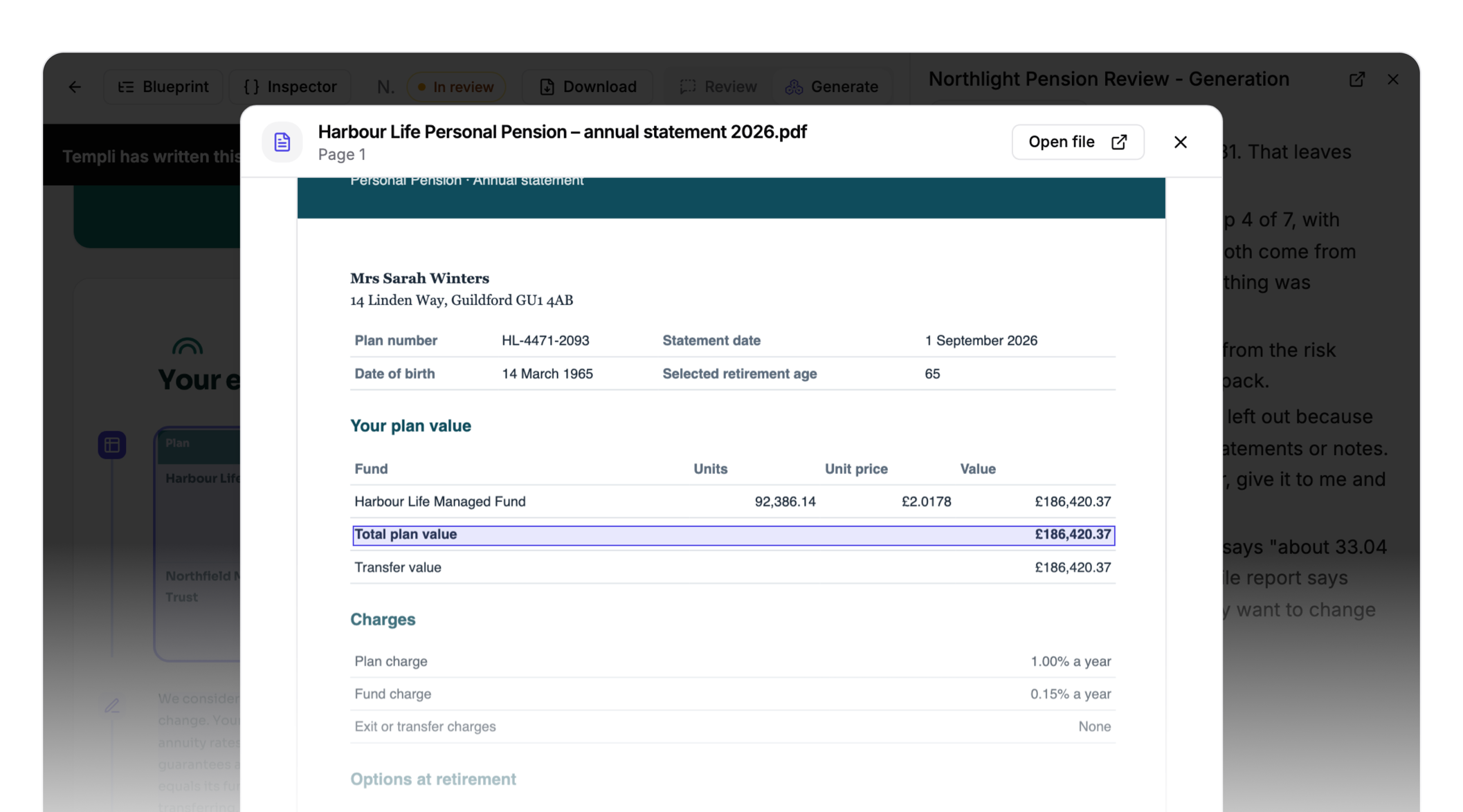Click the Mrs Sarah Winters name
Viewport: 1463px width, 812px height.
(x=419, y=279)
